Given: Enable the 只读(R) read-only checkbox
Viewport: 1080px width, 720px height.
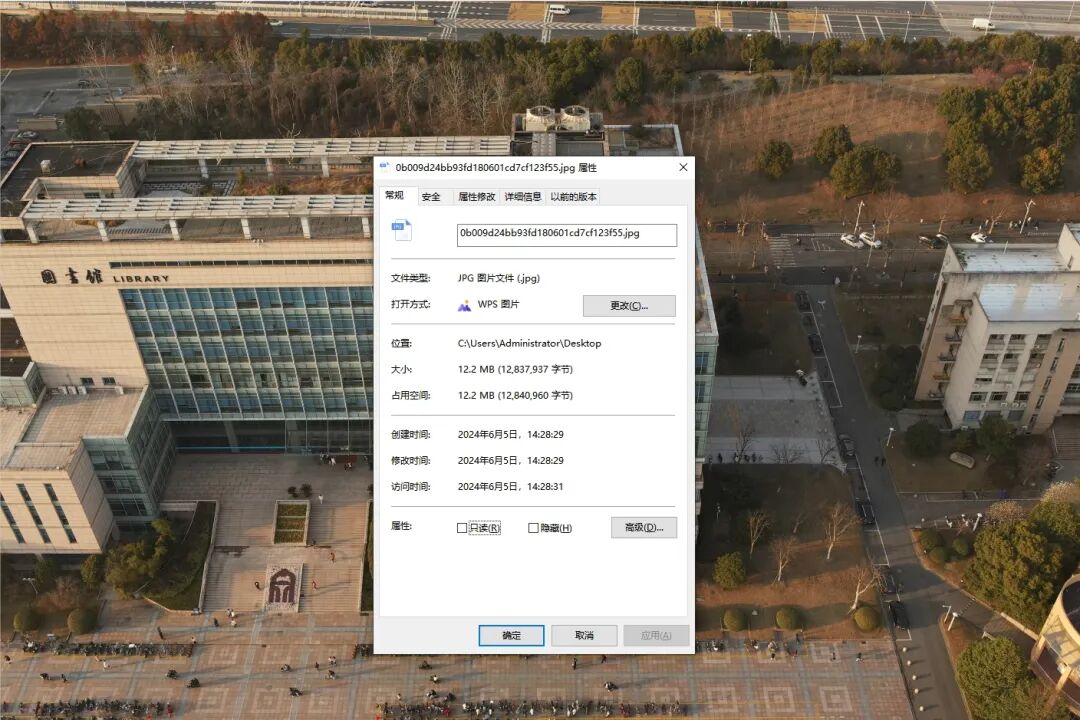Looking at the screenshot, I should click(x=462, y=528).
